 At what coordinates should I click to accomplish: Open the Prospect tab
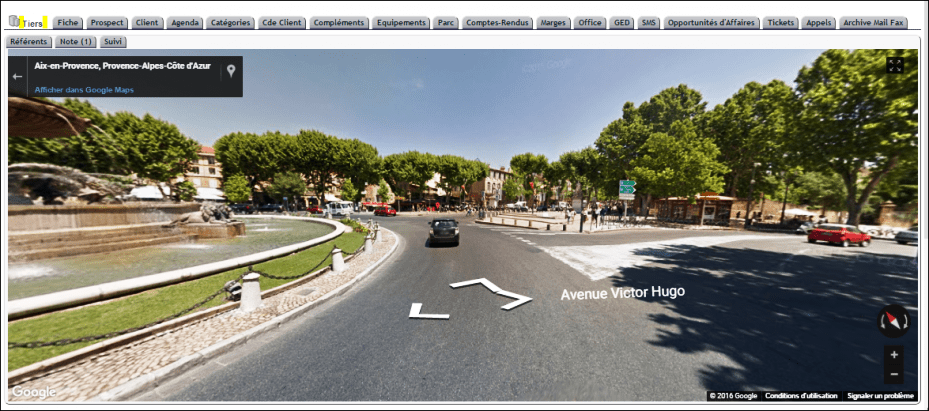(x=108, y=23)
